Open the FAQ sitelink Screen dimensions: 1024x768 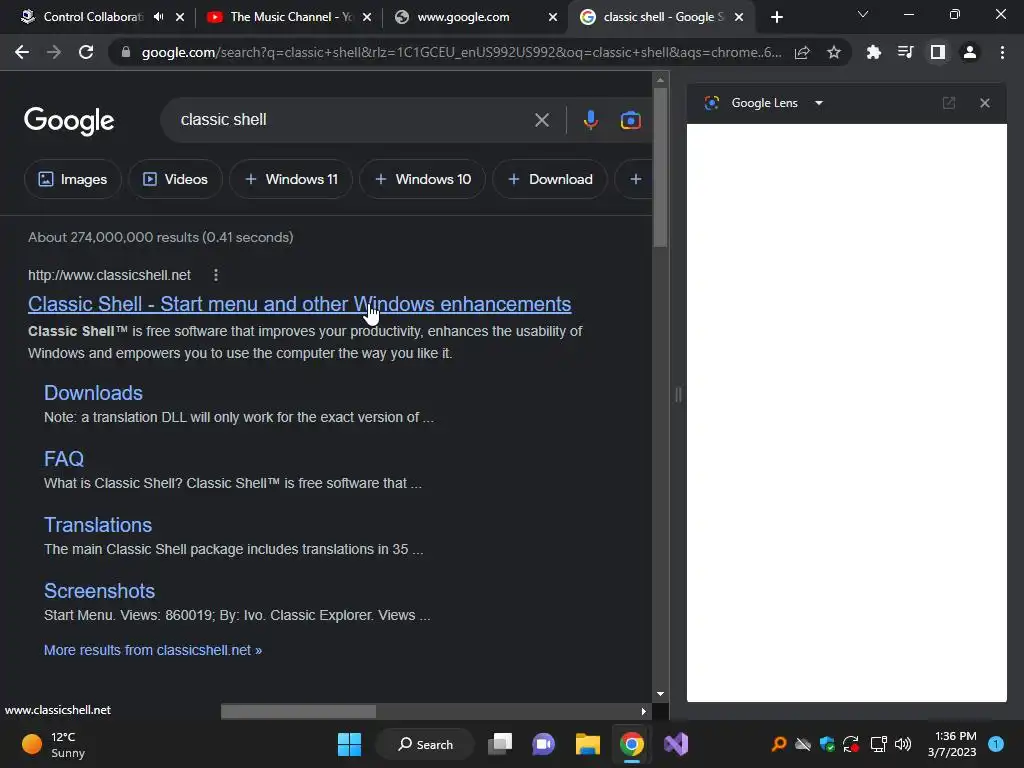(64, 458)
